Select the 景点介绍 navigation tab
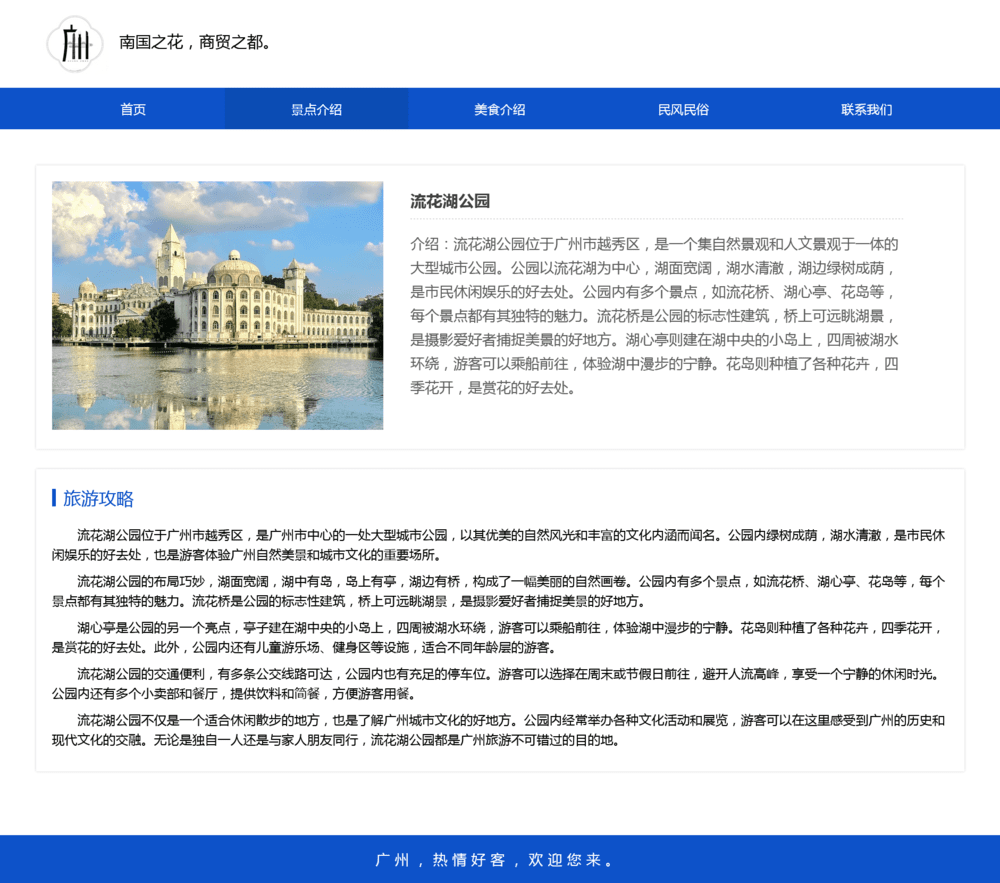1000x883 pixels. (x=316, y=109)
